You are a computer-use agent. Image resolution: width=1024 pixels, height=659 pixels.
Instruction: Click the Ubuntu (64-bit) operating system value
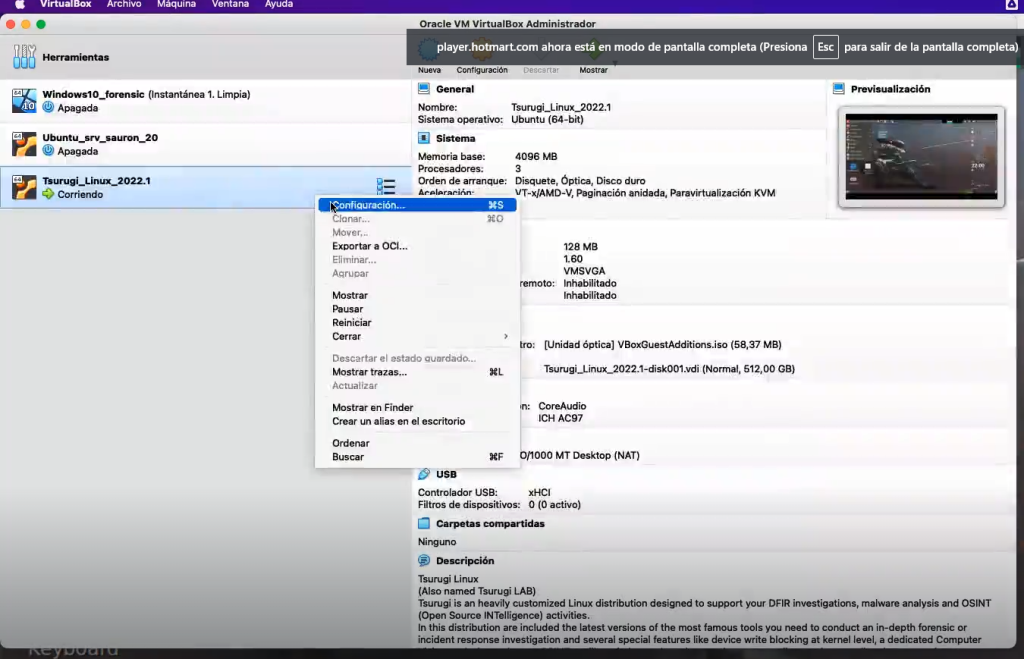click(x=547, y=120)
